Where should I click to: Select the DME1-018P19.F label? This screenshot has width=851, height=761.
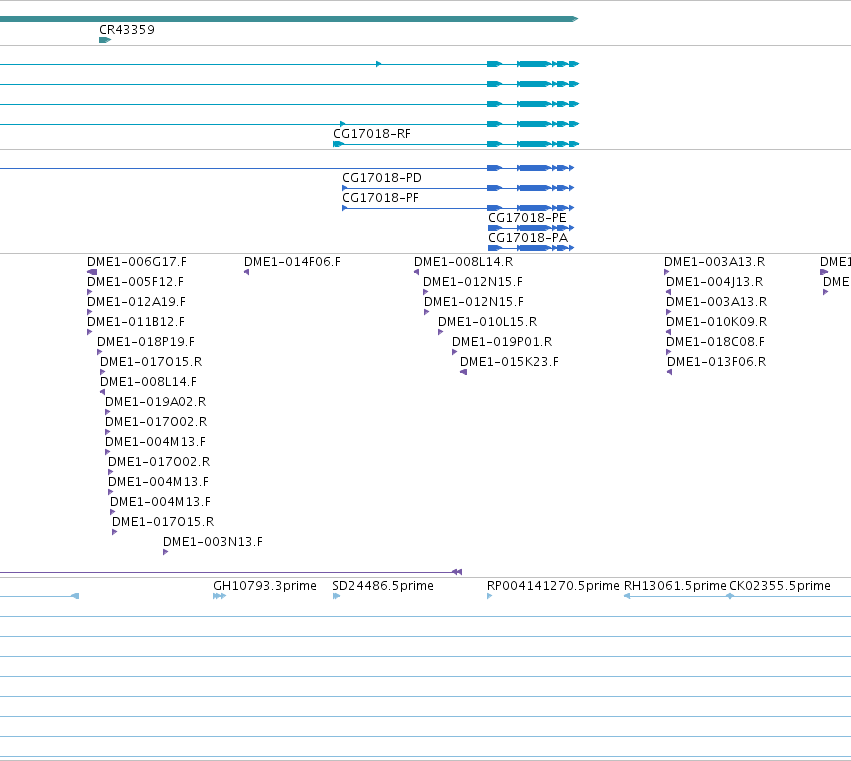tap(145, 342)
